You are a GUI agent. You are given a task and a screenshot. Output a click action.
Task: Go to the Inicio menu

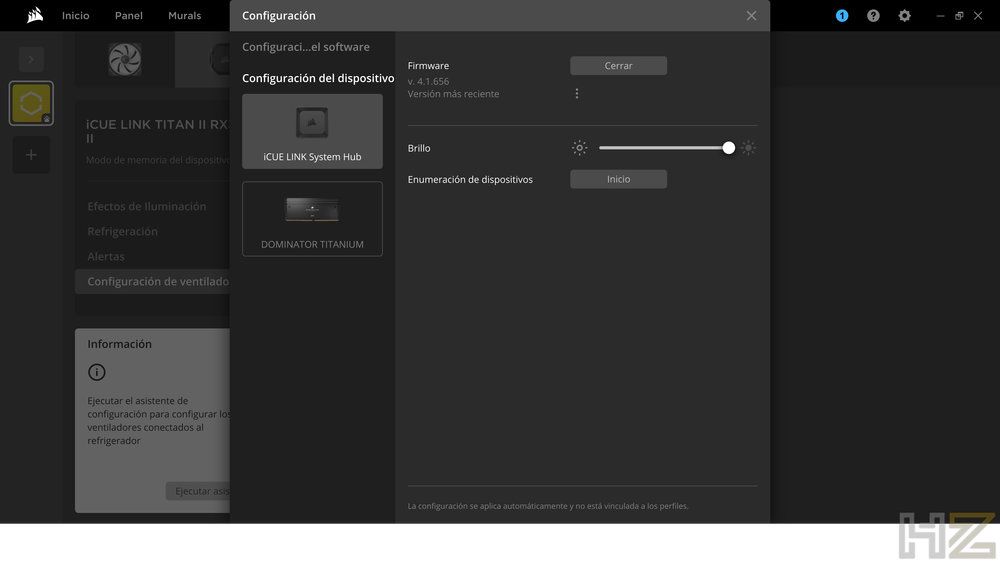(75, 15)
